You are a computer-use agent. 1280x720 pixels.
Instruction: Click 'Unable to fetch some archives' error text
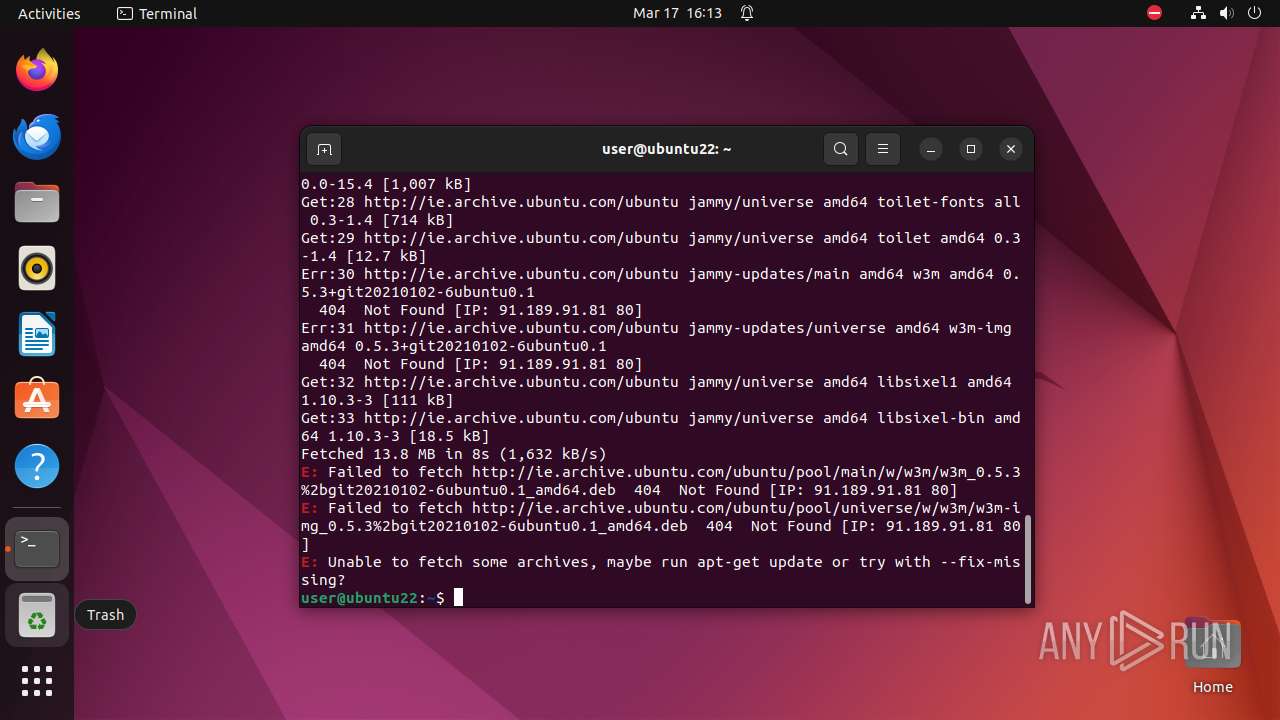pyautogui.click(x=660, y=571)
